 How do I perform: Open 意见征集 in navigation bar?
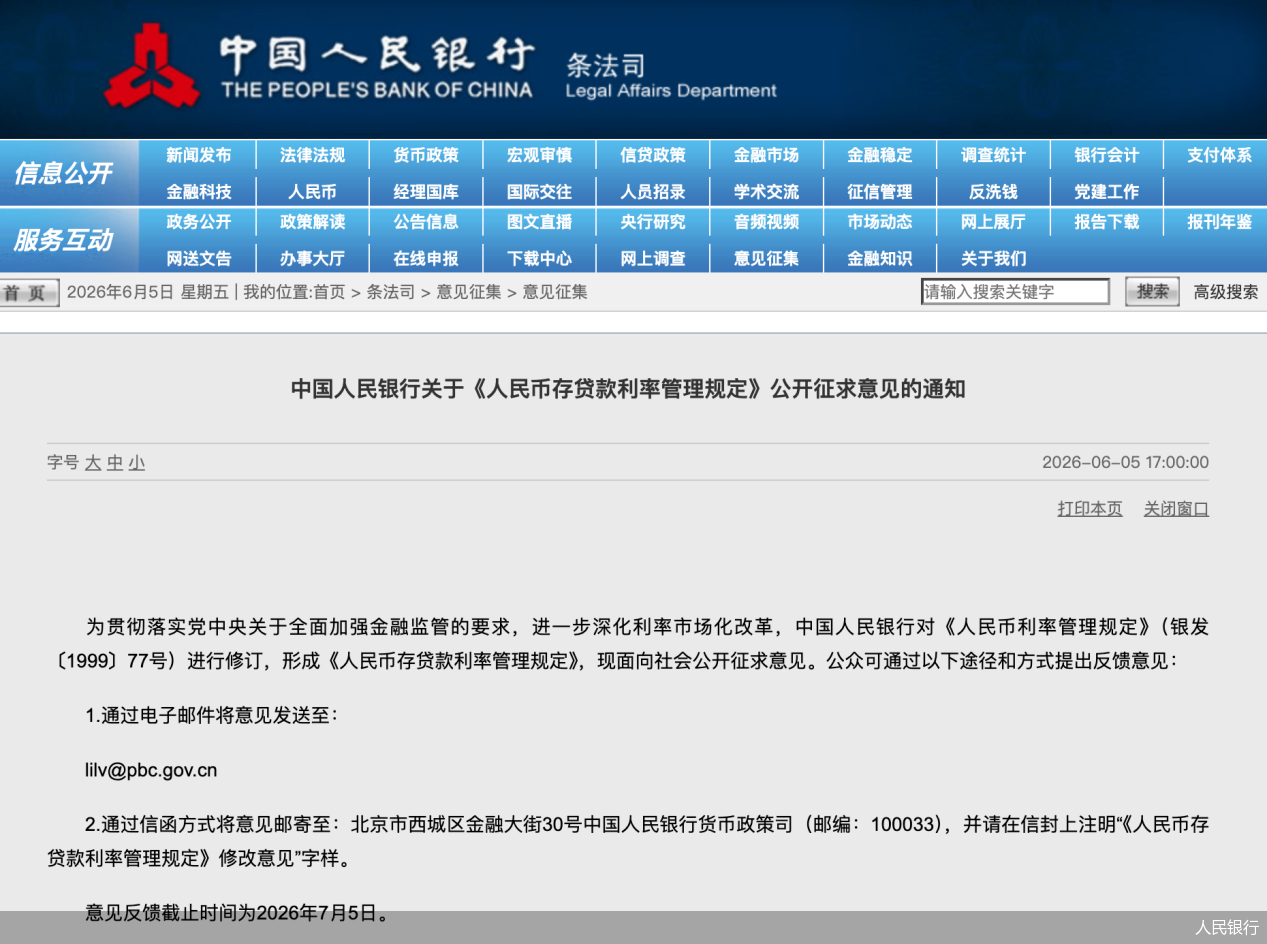coord(766,259)
